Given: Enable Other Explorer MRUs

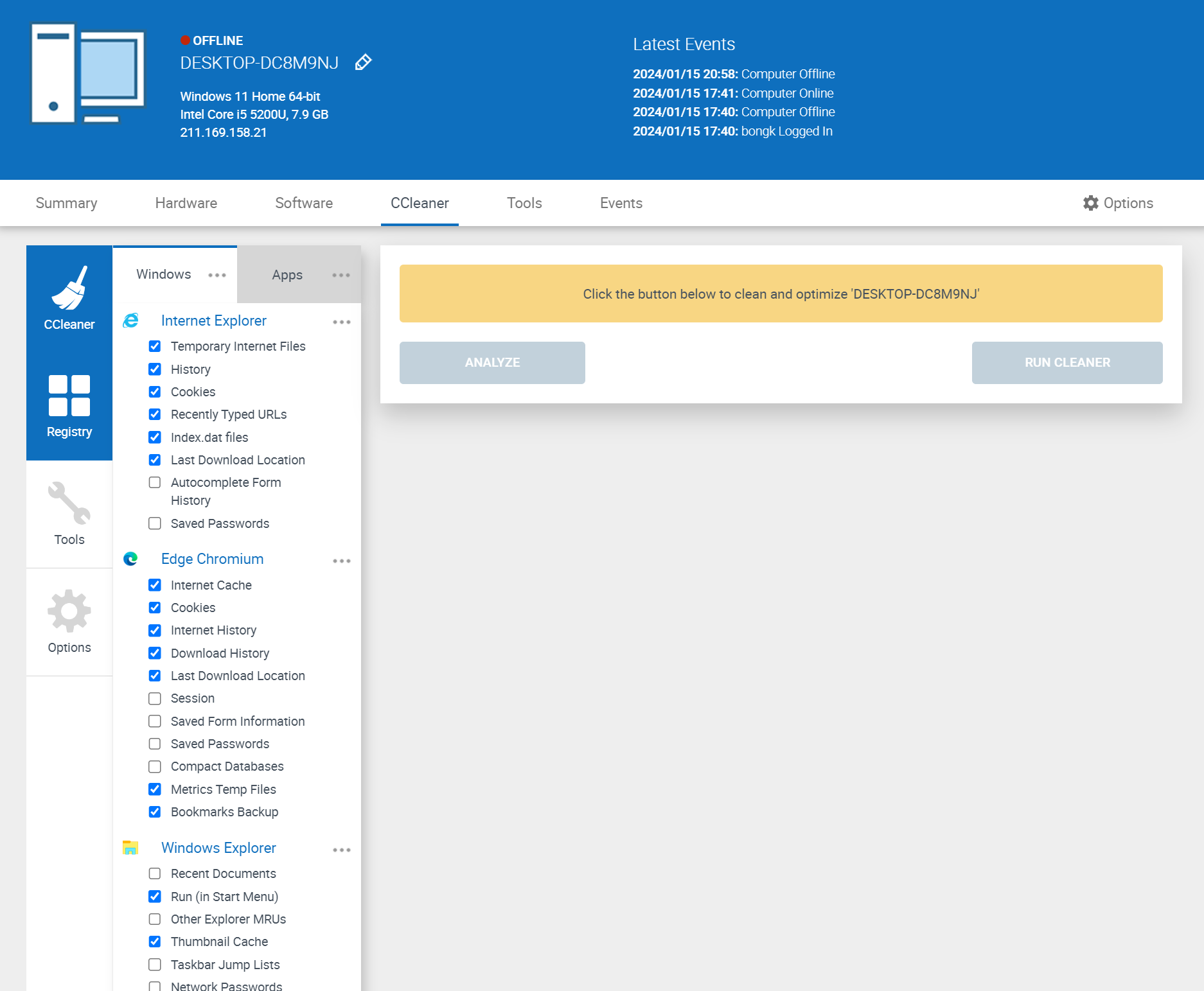Looking at the screenshot, I should click(155, 919).
